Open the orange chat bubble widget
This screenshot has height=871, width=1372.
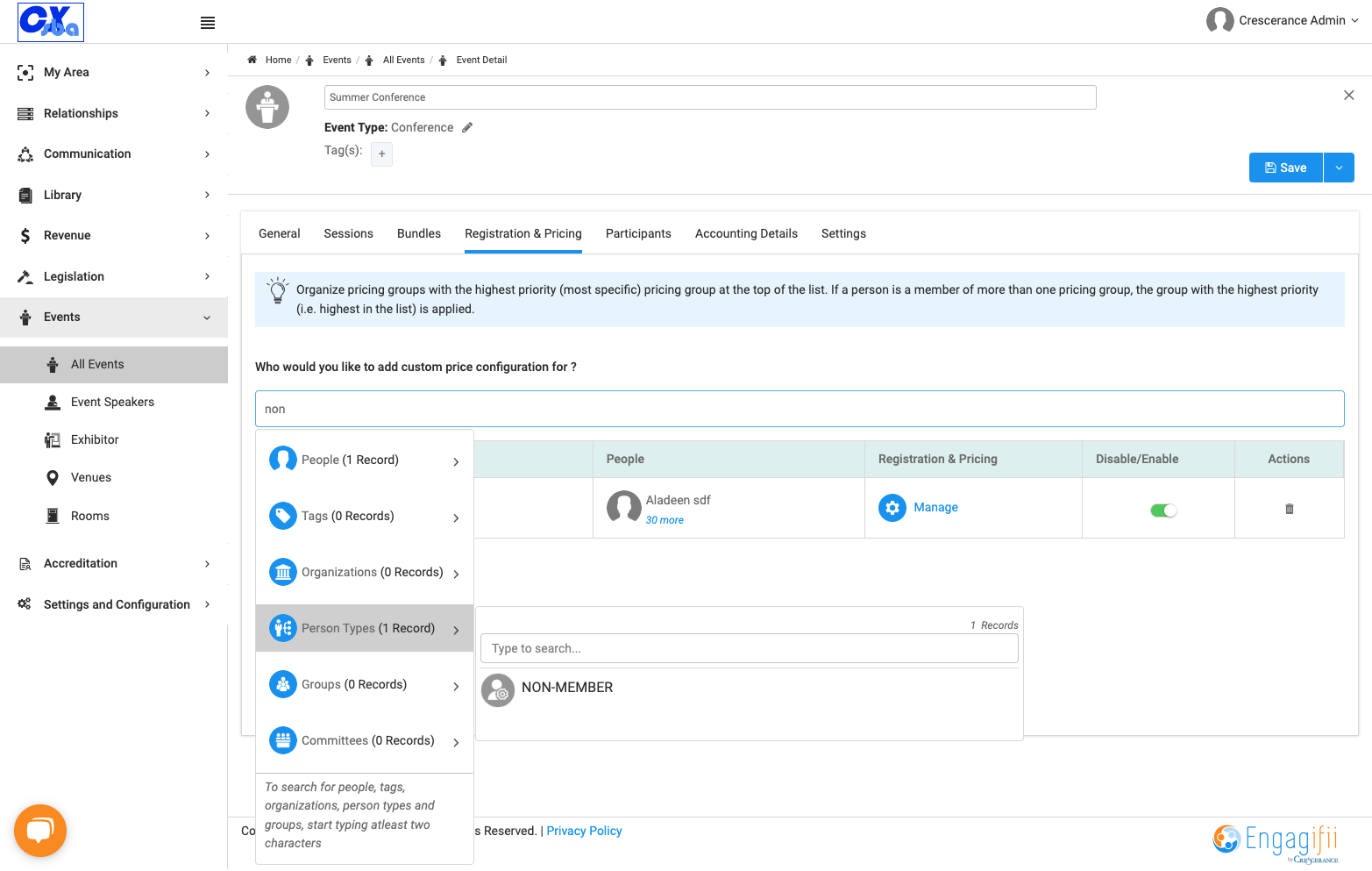(x=40, y=831)
